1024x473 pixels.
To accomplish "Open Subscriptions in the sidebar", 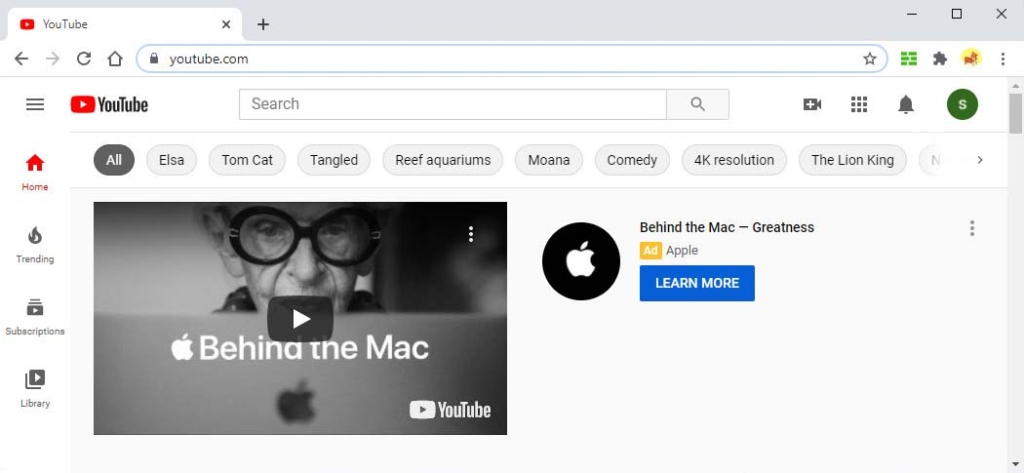I will pyautogui.click(x=35, y=317).
